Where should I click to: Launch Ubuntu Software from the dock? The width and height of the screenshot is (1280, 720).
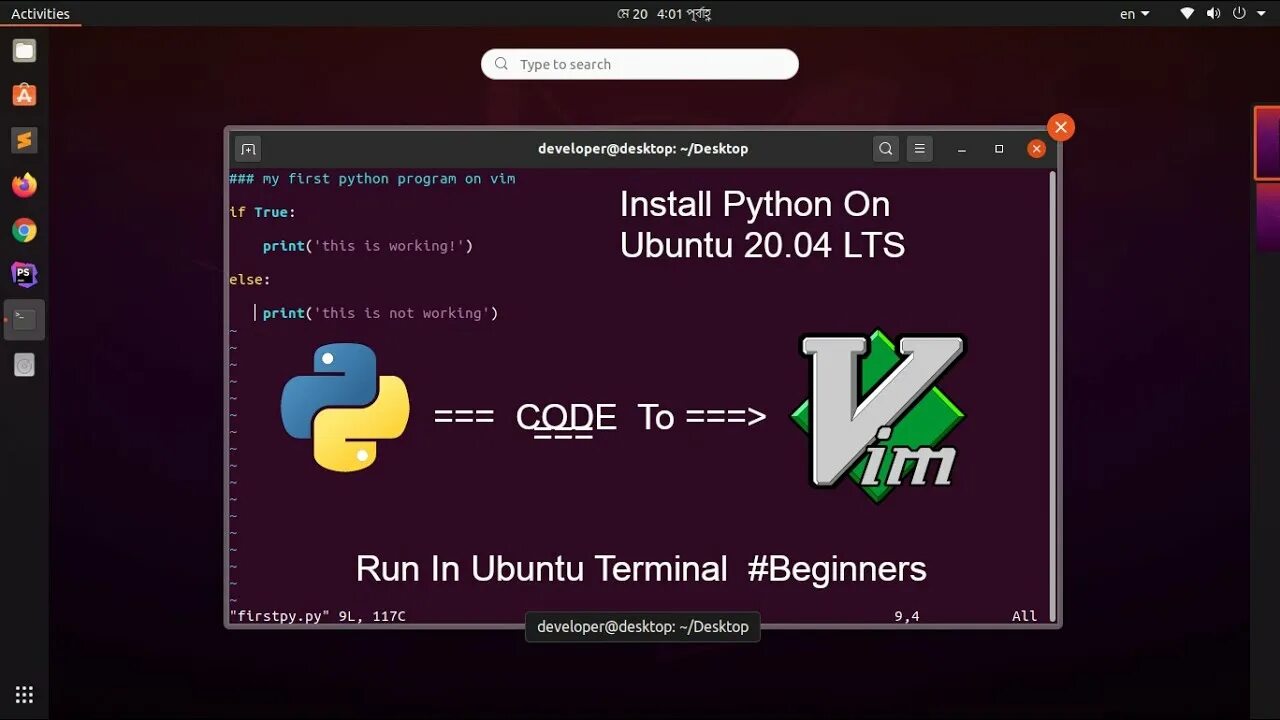(x=25, y=95)
